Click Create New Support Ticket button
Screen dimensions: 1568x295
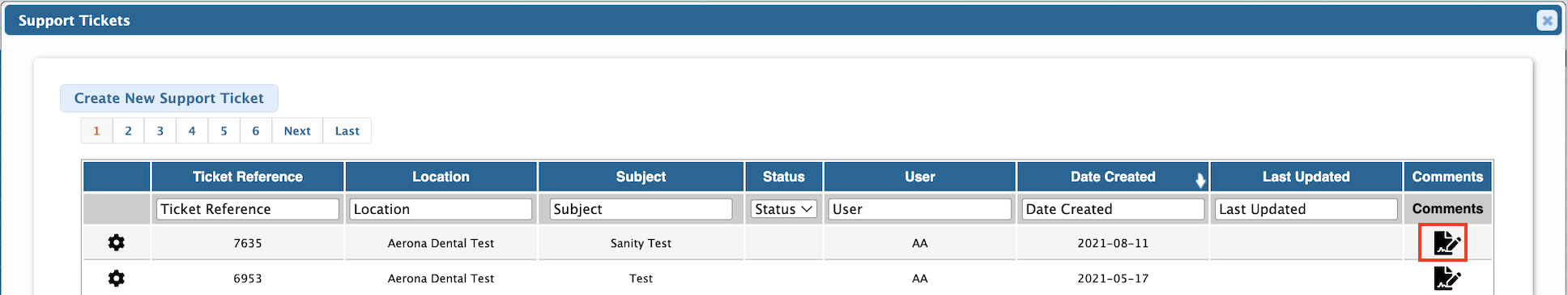click(169, 98)
